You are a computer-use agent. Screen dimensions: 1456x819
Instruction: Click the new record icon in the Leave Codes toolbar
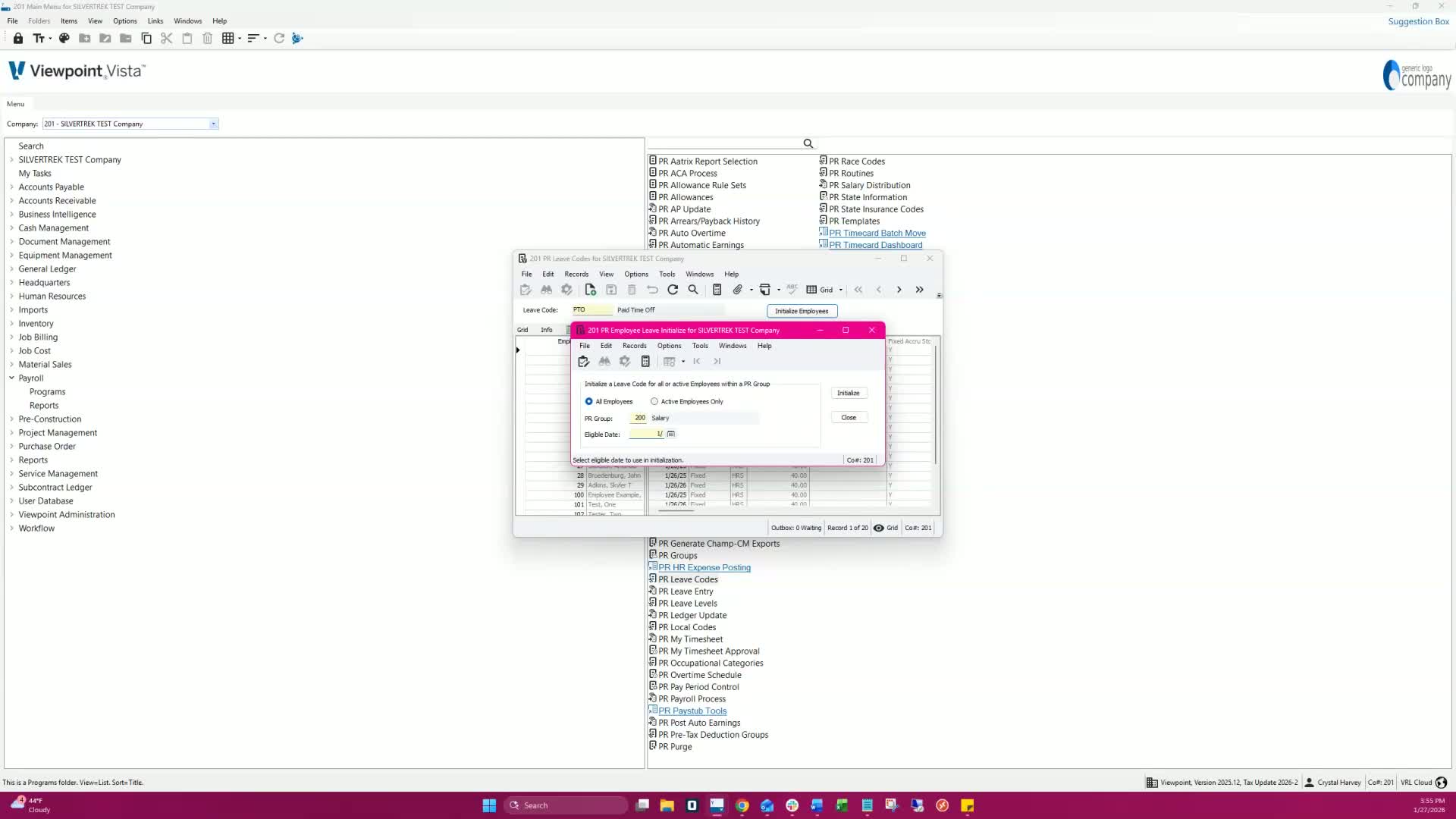590,290
